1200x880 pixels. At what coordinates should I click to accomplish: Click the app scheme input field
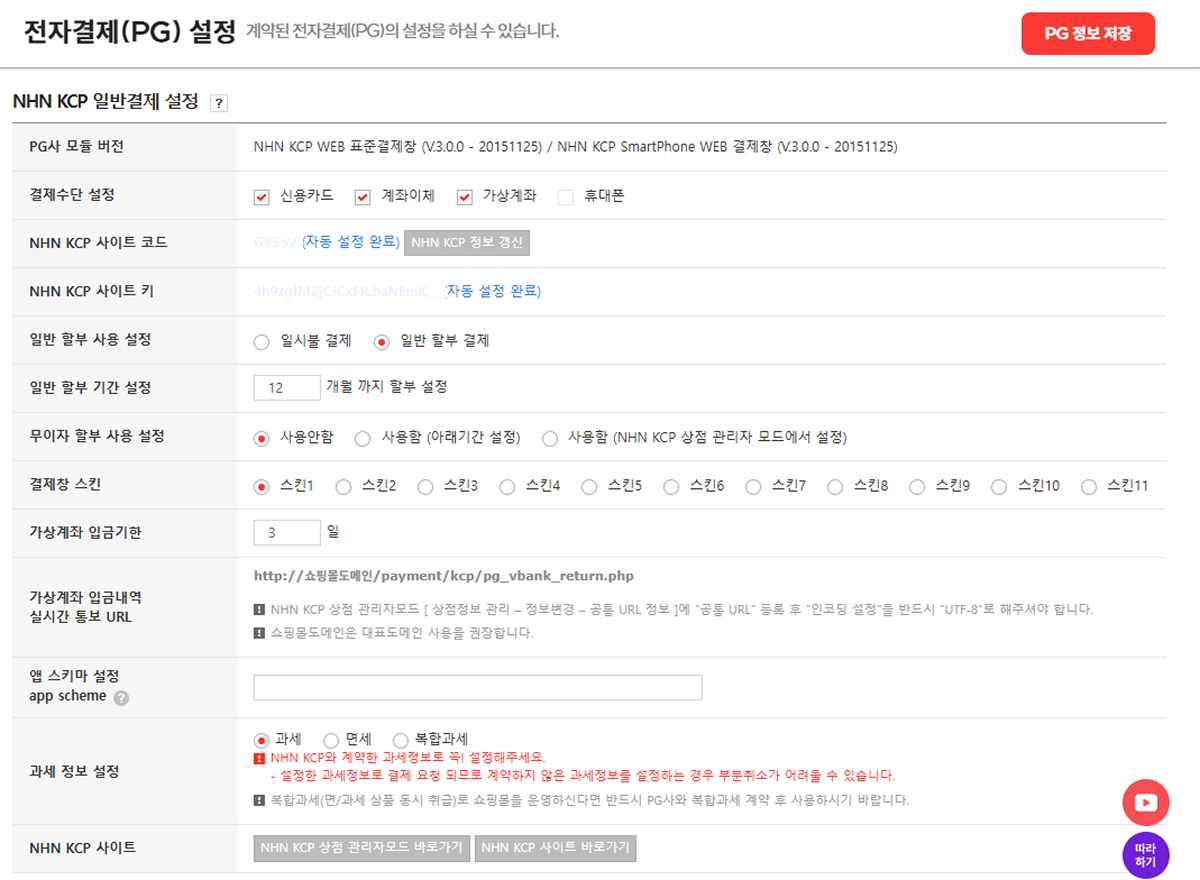coord(478,687)
